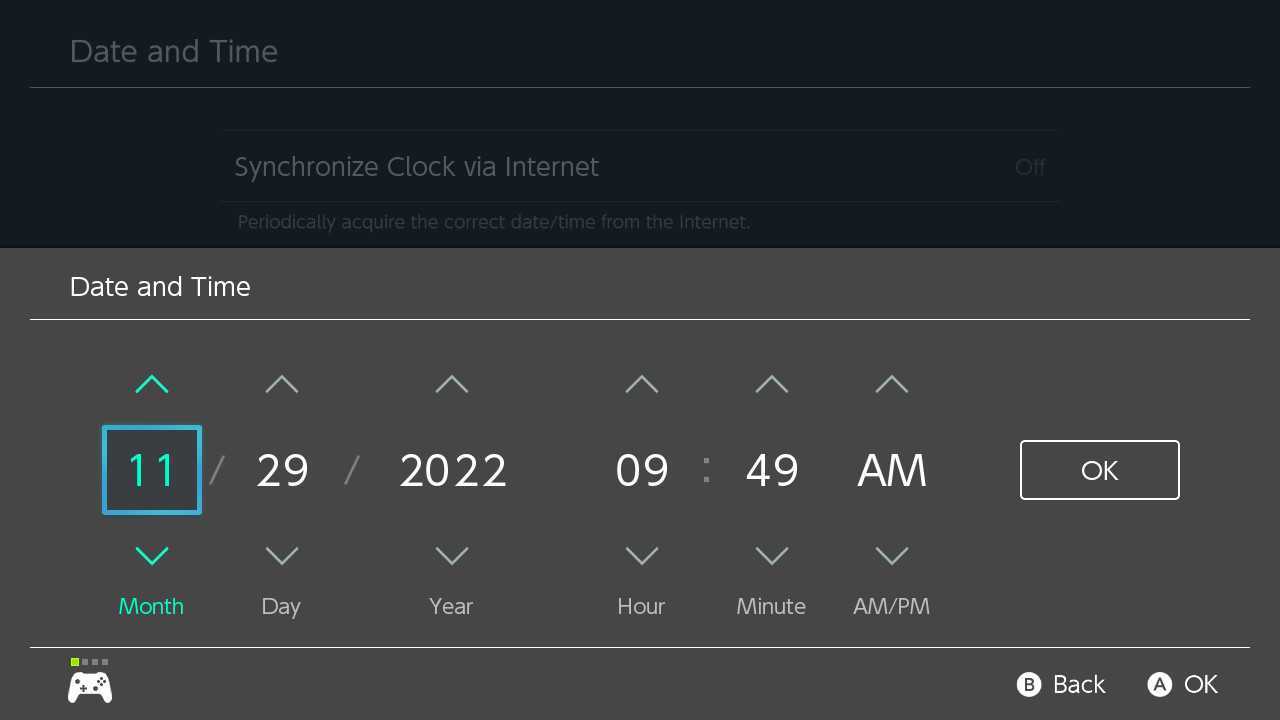Screen dimensions: 1280x720
Task: Decrement the Minute with down chevron
Action: [772, 556]
